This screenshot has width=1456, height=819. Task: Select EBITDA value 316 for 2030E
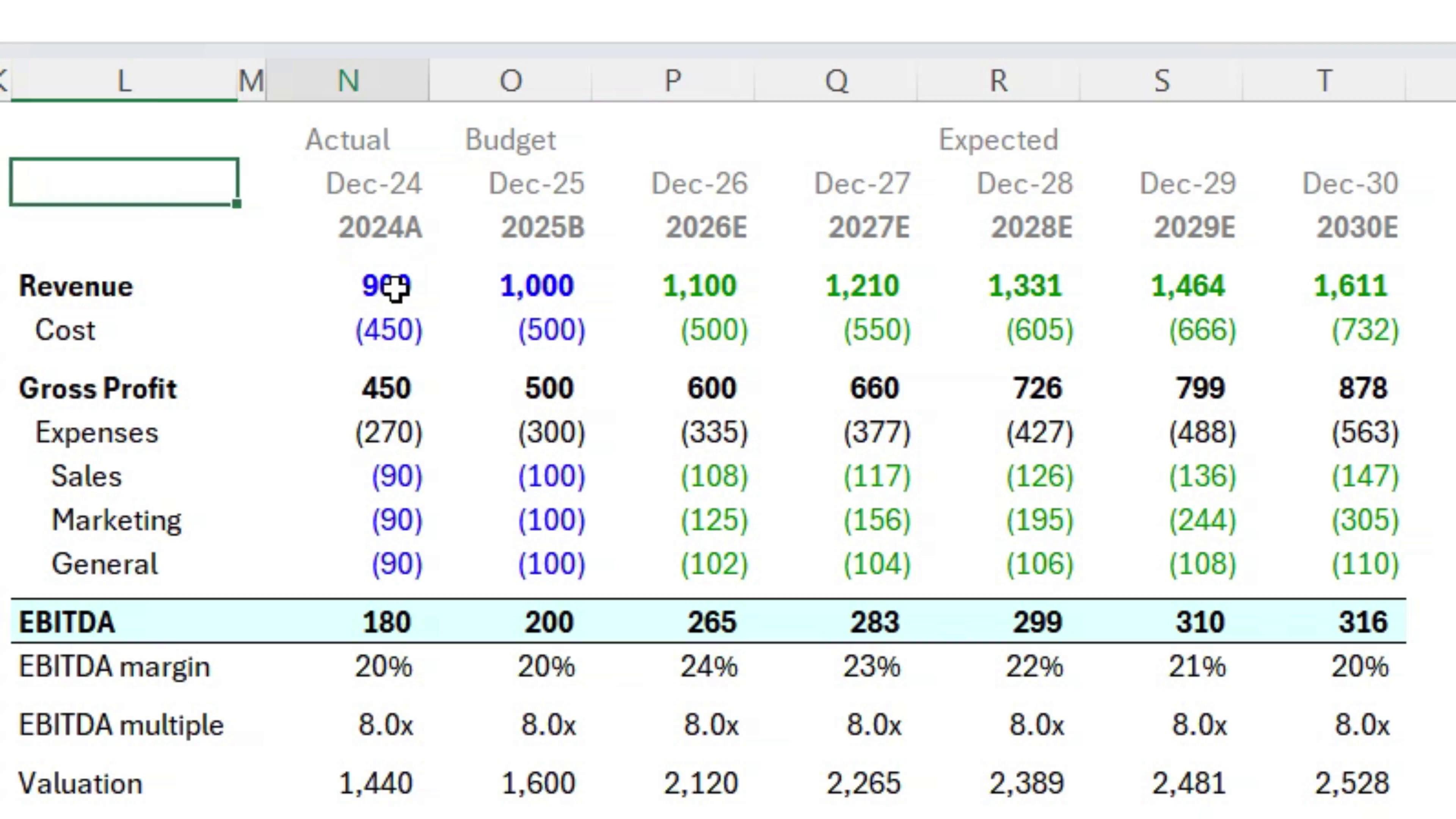point(1362,622)
